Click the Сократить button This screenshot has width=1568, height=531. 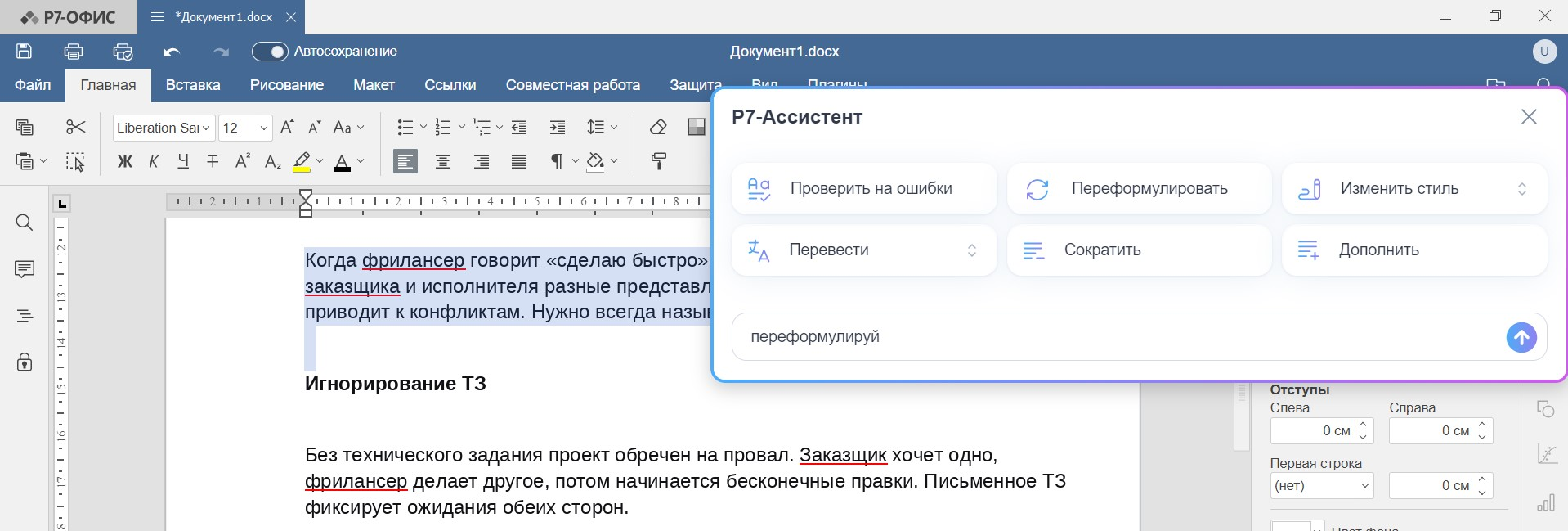coord(1139,250)
